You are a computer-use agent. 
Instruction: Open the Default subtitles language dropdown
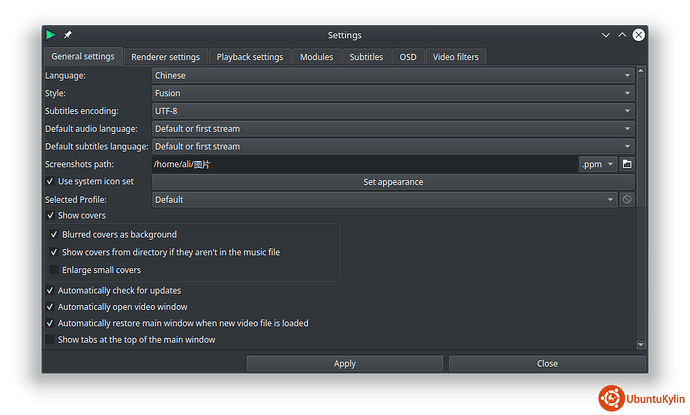click(x=393, y=147)
